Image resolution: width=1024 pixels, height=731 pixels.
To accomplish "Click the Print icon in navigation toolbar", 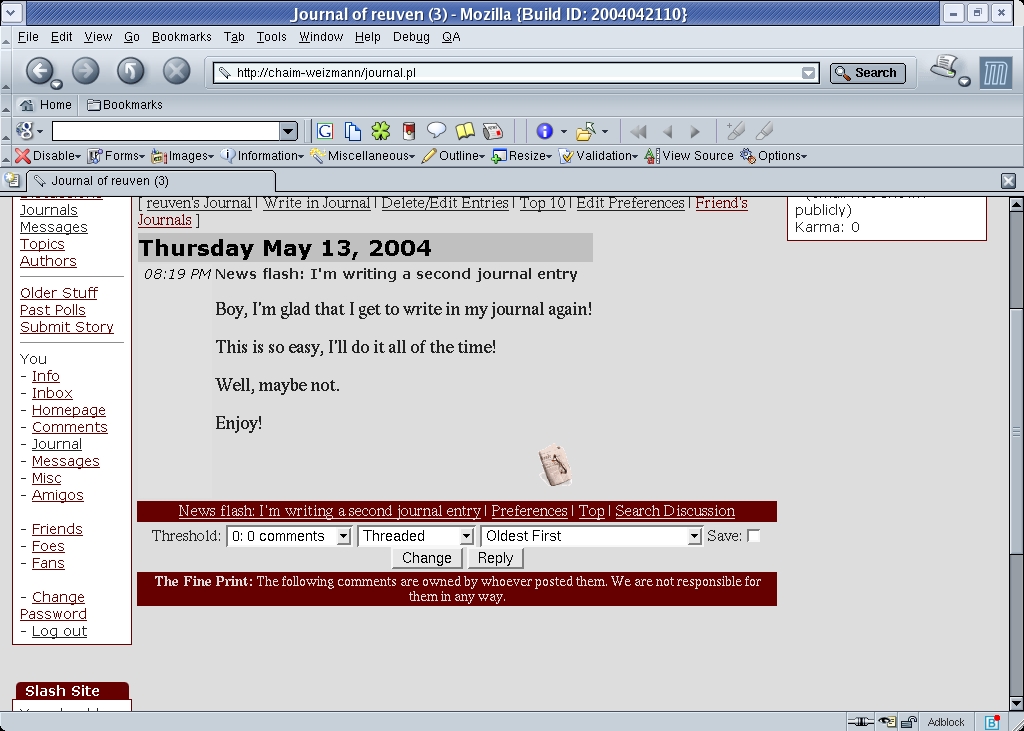I will [944, 68].
